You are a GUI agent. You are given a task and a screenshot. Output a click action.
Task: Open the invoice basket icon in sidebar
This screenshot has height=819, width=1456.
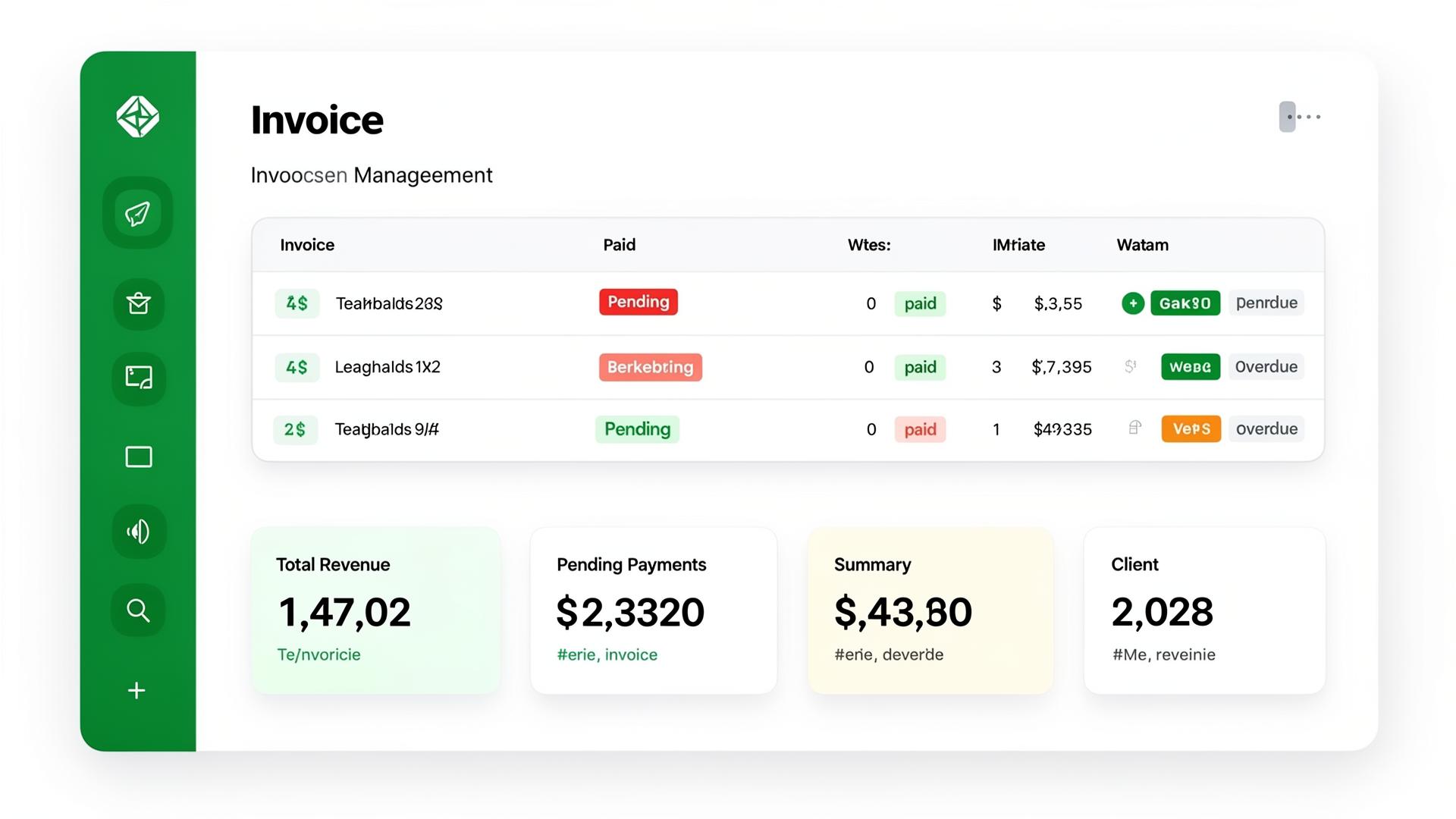pyautogui.click(x=138, y=304)
